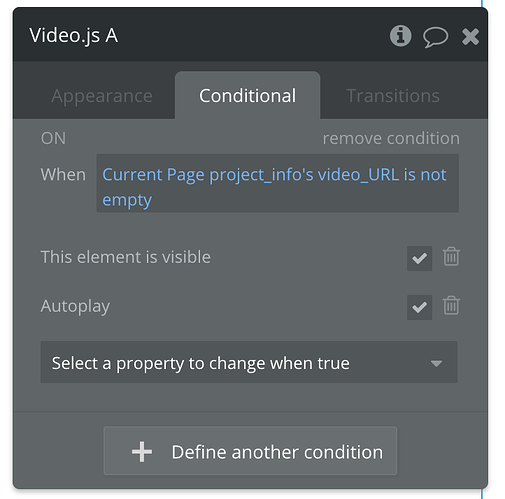Image resolution: width=505 pixels, height=499 pixels.
Task: Edit the 'video_URL is not empty' expression
Action: pos(277,183)
